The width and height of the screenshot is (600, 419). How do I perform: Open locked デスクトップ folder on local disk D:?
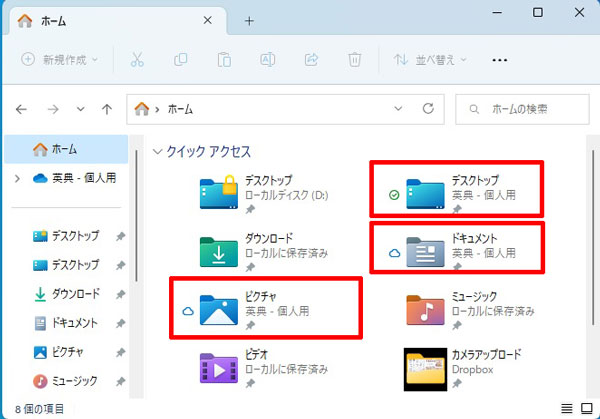[264, 194]
